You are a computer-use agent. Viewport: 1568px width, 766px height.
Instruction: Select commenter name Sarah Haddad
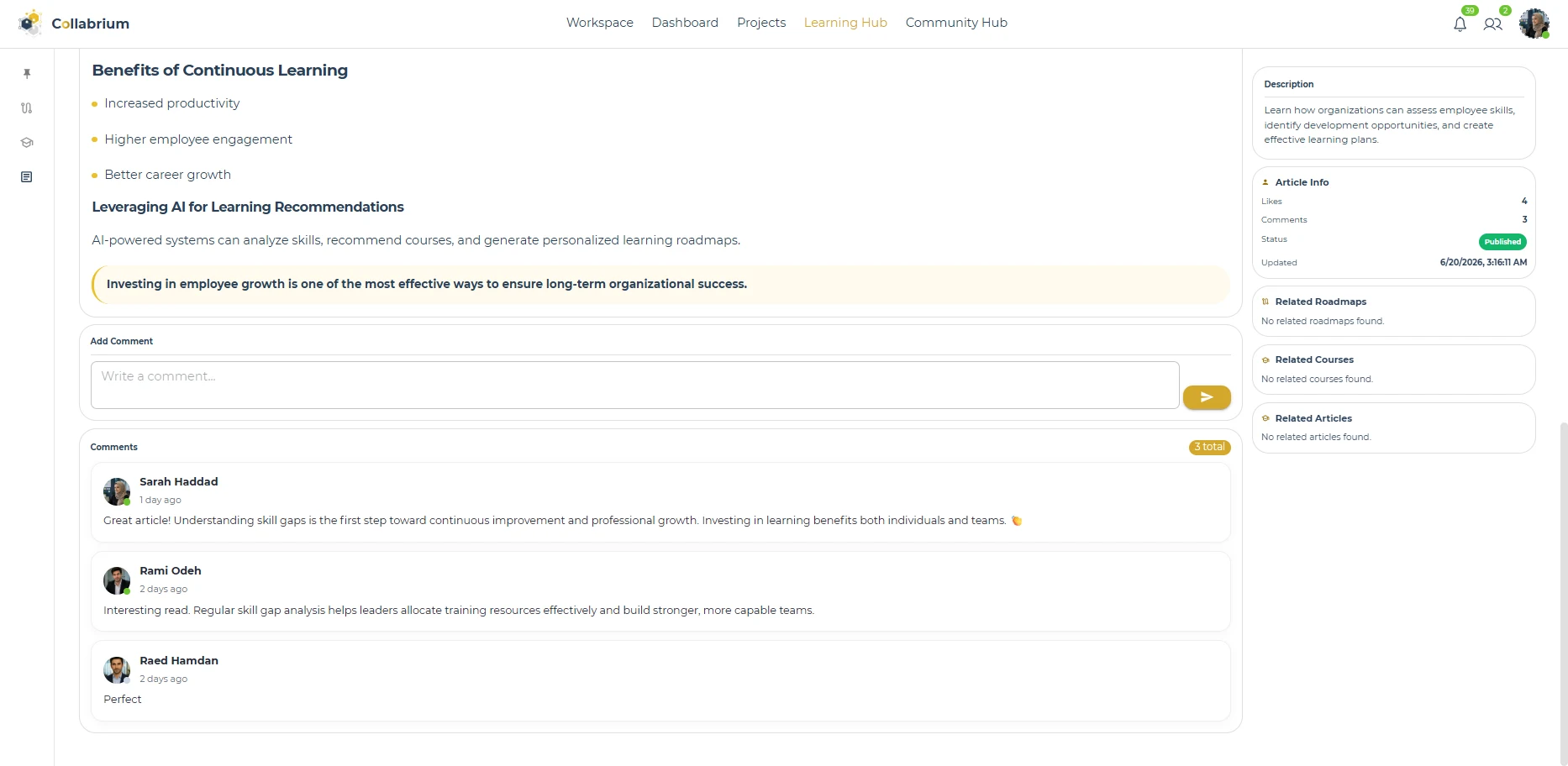coord(179,481)
